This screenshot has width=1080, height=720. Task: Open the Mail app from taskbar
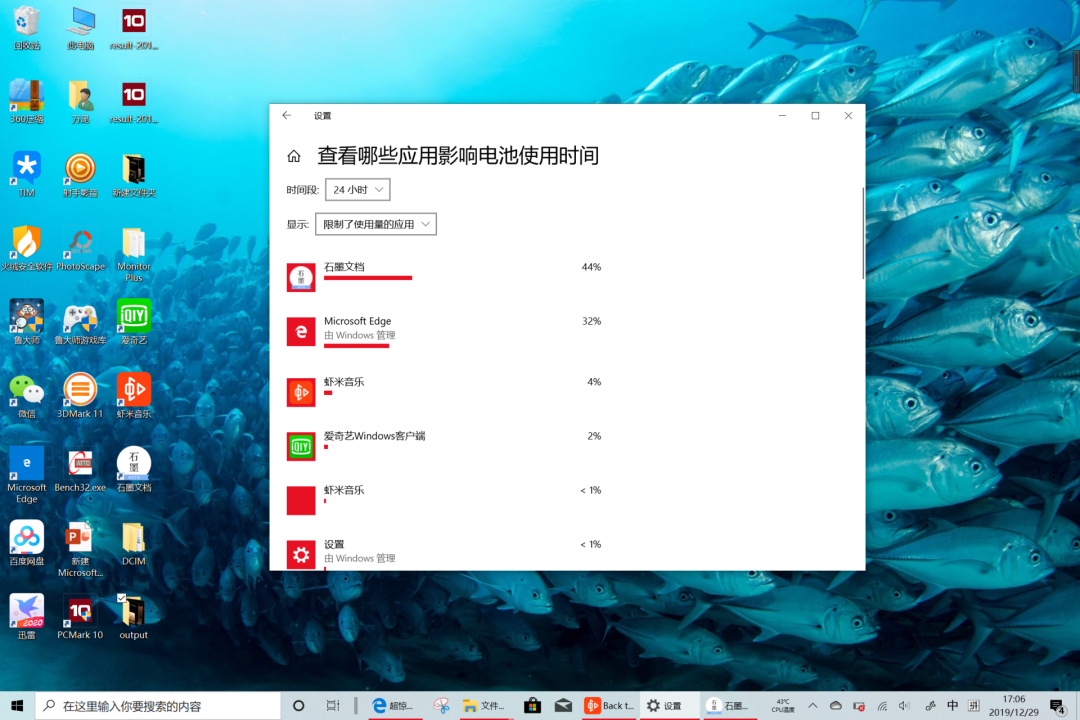pyautogui.click(x=563, y=706)
